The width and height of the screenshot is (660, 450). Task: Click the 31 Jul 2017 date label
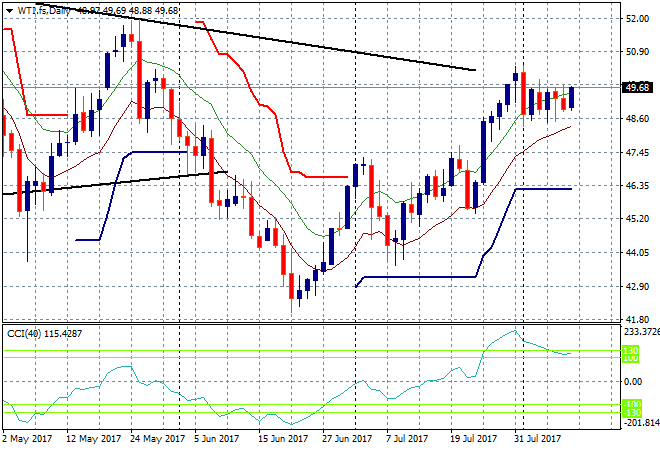click(x=538, y=439)
